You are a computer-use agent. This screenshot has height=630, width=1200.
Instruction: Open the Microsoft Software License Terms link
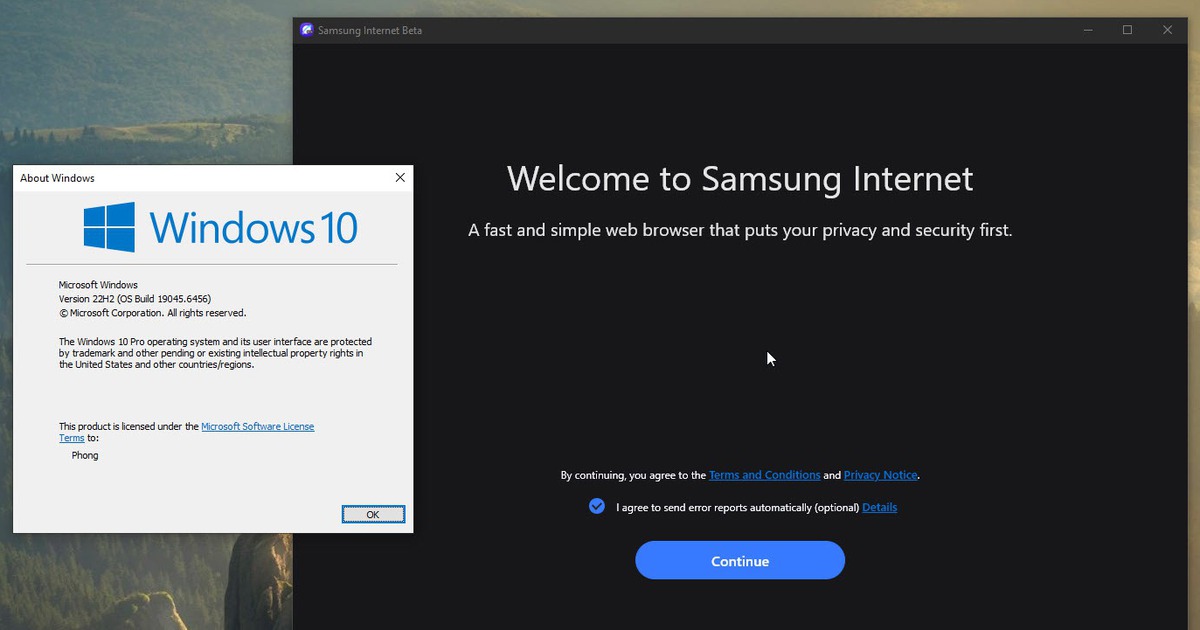point(257,427)
